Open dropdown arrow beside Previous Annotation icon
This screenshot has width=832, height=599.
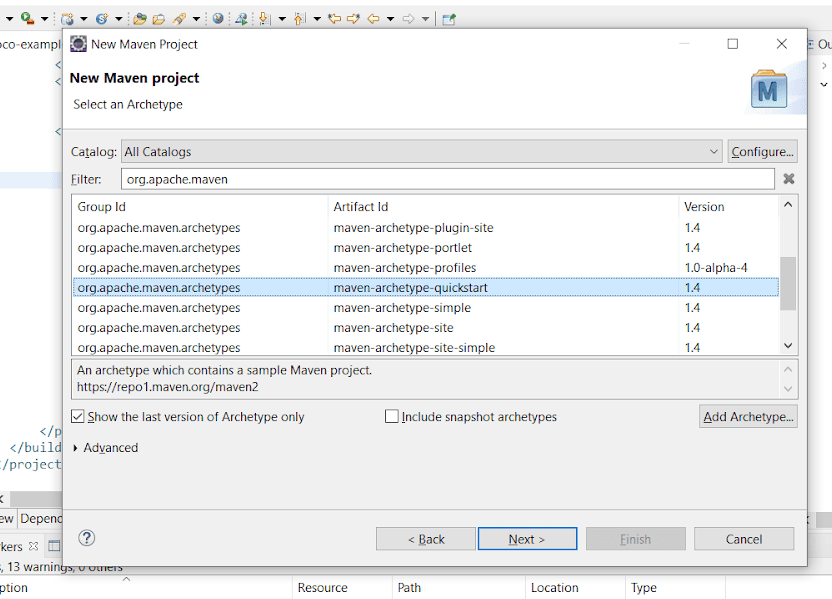coord(317,19)
